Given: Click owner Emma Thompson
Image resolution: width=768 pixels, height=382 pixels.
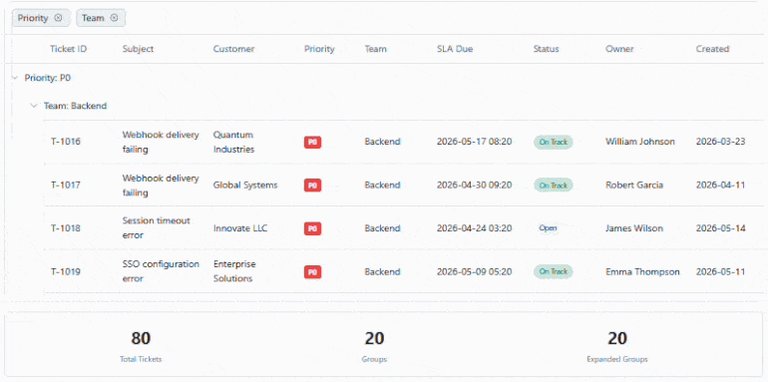Looking at the screenshot, I should click(642, 272).
